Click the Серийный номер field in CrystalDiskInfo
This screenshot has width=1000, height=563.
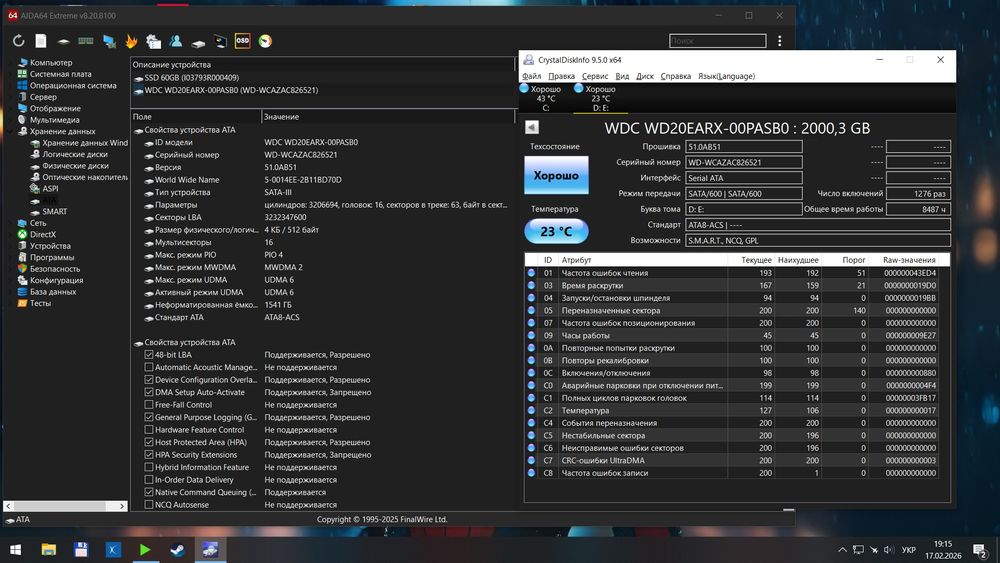click(x=744, y=163)
